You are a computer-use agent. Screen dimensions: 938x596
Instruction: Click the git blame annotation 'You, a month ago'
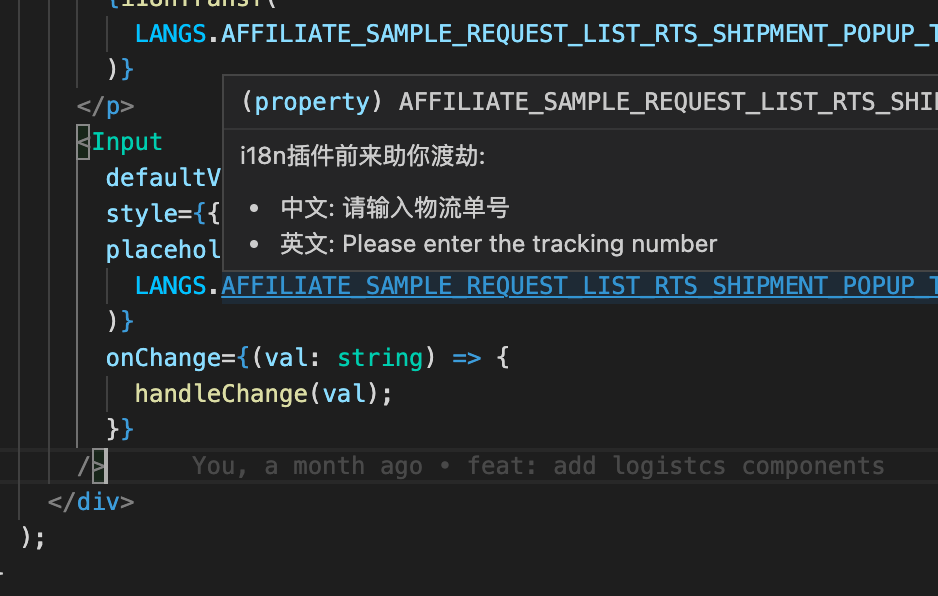pyautogui.click(x=307, y=466)
